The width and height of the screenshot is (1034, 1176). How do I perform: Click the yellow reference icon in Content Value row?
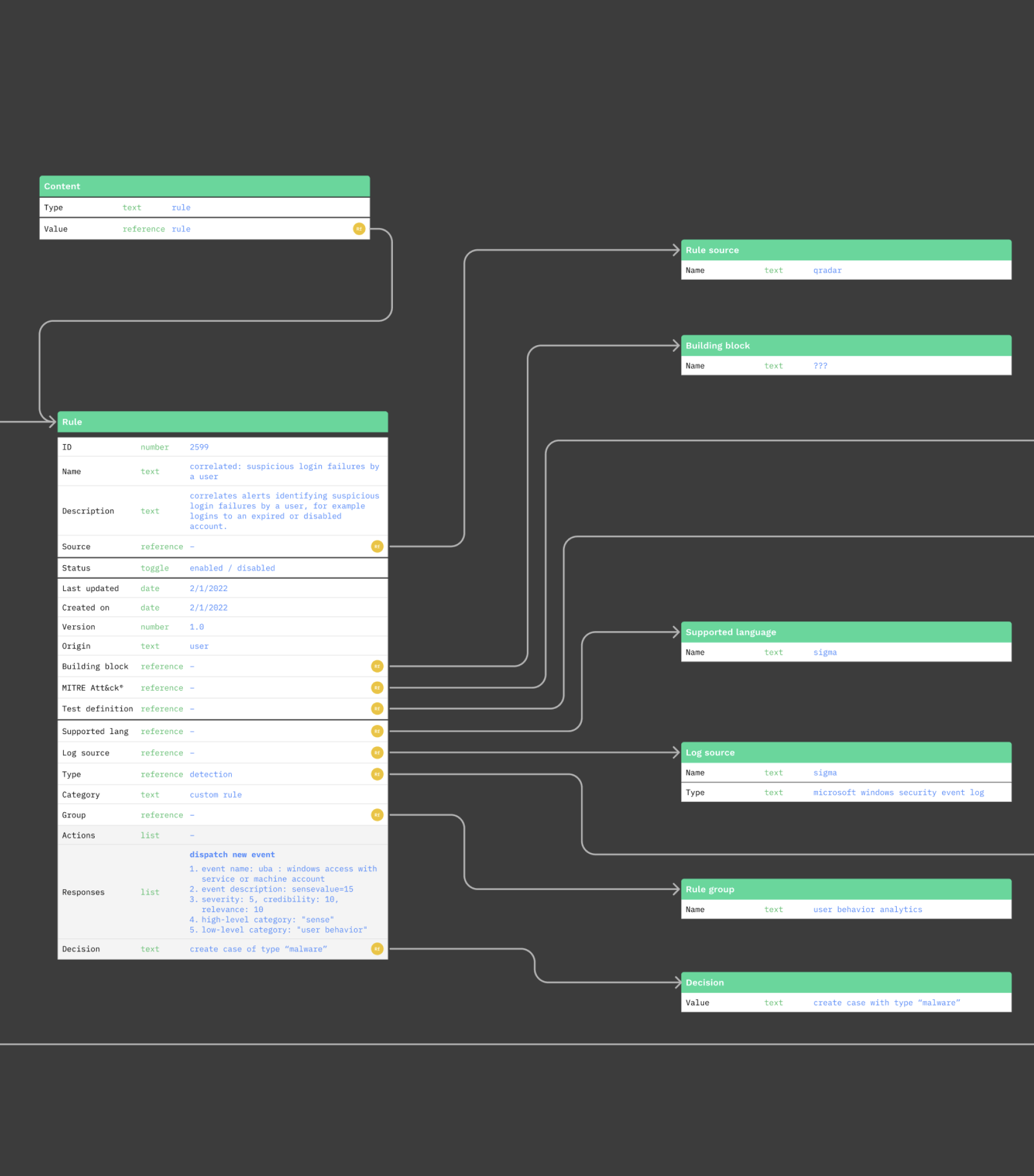coord(359,229)
